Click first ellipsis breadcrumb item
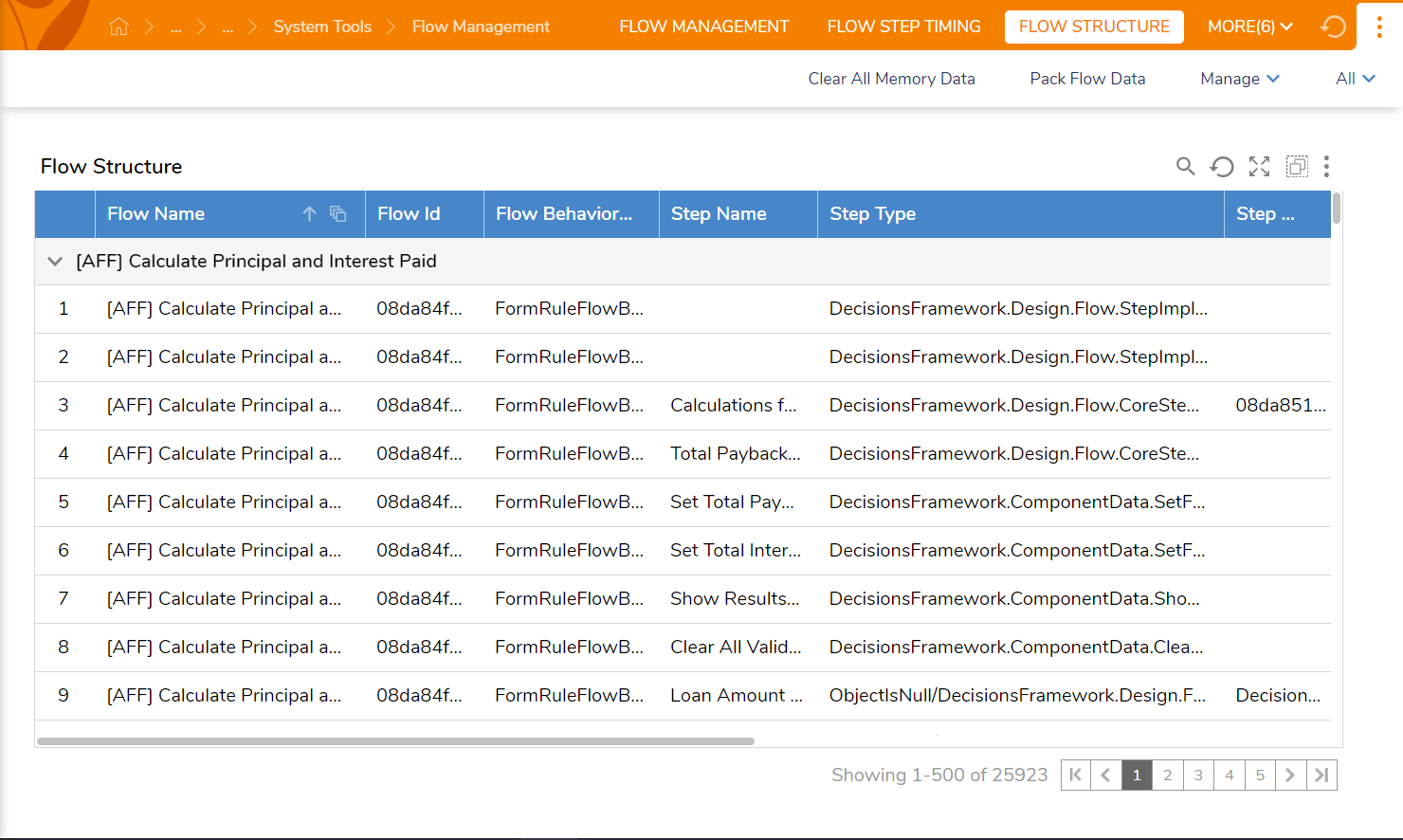1403x840 pixels. coord(176,27)
